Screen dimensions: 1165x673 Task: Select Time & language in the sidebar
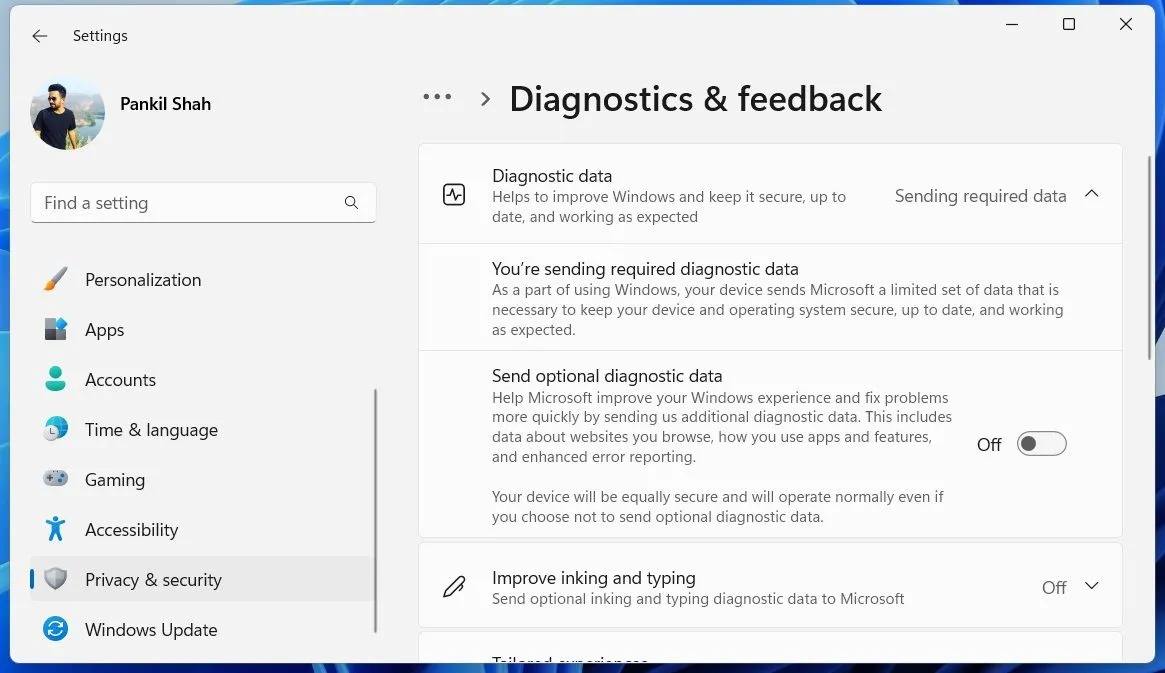(151, 430)
